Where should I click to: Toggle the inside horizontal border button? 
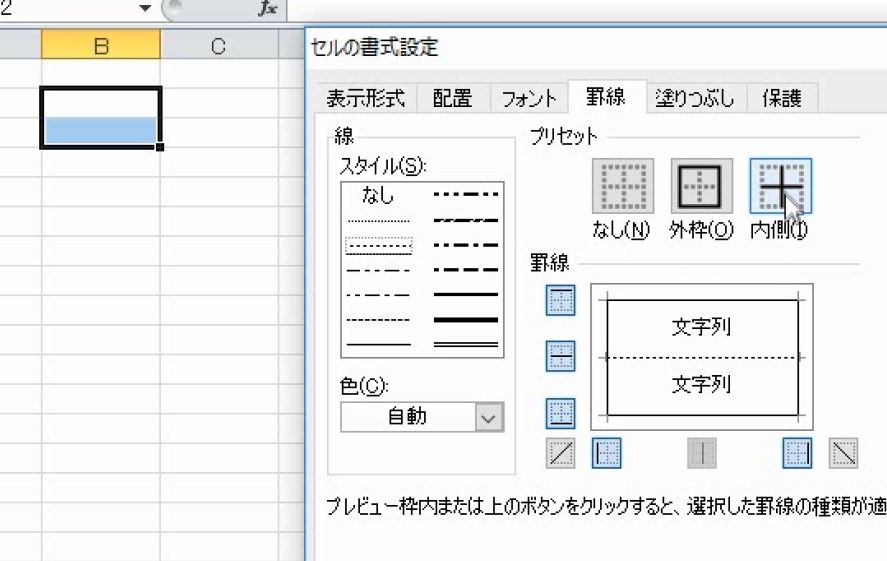tap(561, 356)
